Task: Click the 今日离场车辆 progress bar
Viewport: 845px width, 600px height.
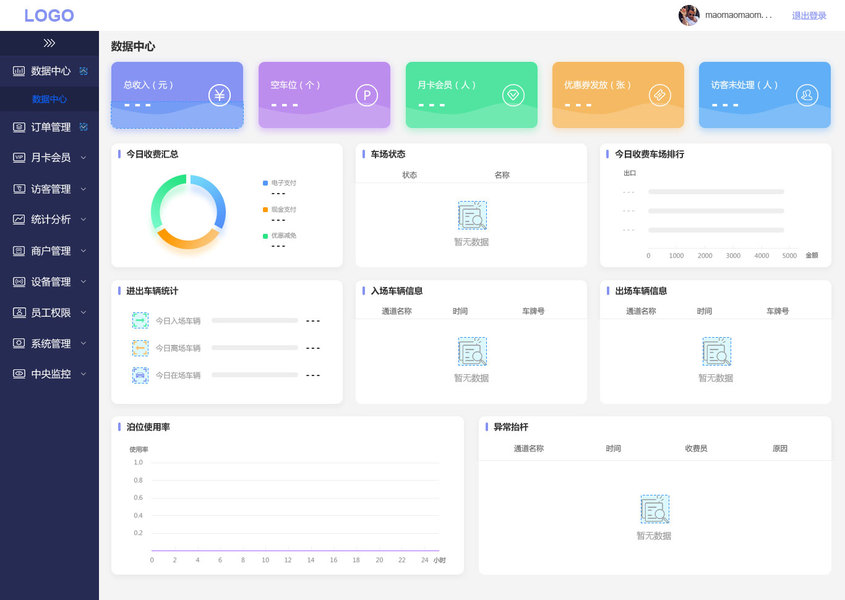Action: [254, 348]
